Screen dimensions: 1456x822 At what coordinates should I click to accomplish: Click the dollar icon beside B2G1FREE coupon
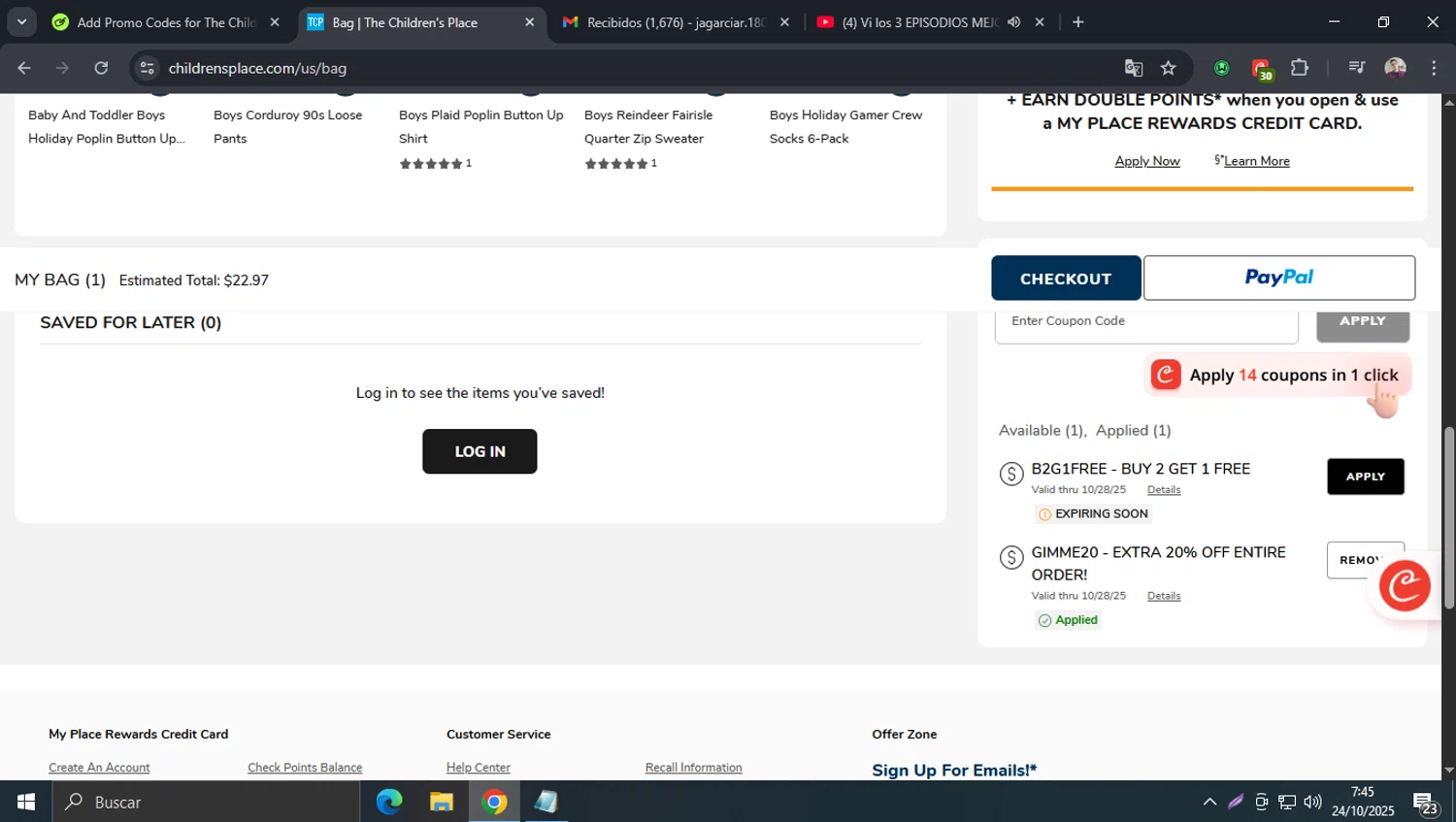(x=1011, y=474)
